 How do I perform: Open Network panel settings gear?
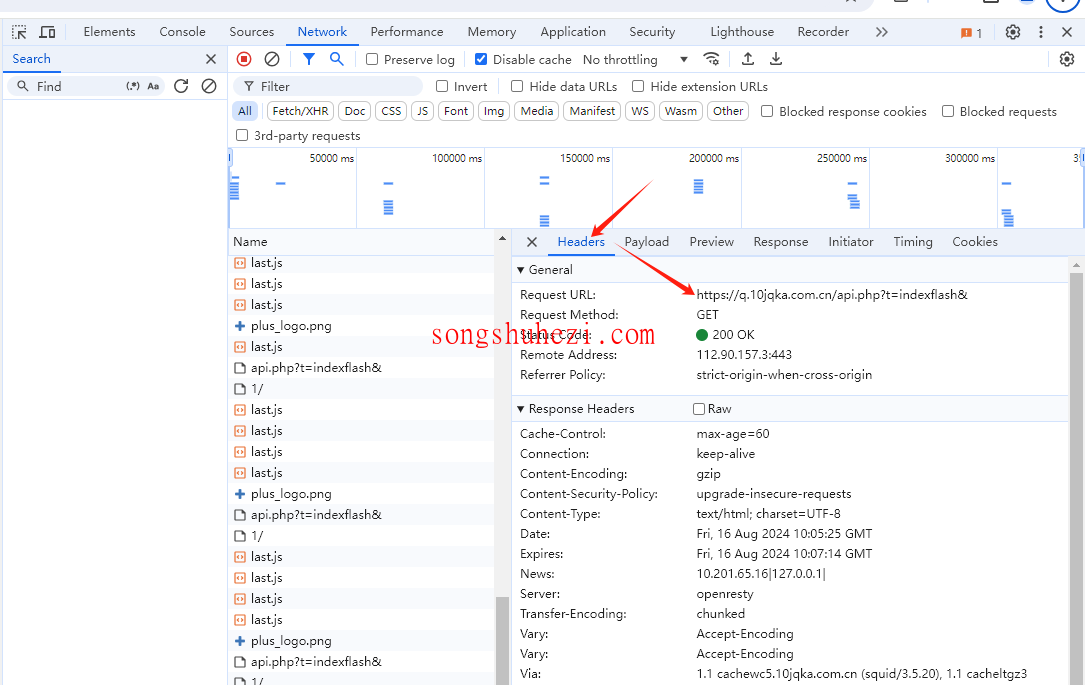coord(1066,60)
